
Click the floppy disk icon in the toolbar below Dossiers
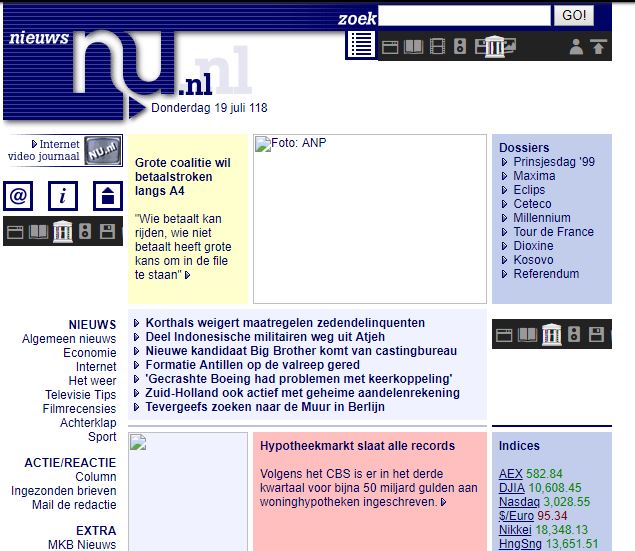pyautogui.click(x=597, y=334)
